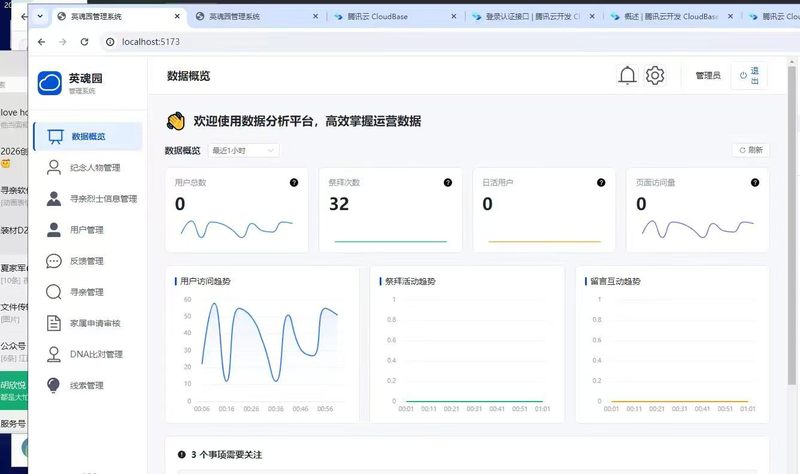Show help for 用户总数 card
800x474 pixels.
point(294,183)
